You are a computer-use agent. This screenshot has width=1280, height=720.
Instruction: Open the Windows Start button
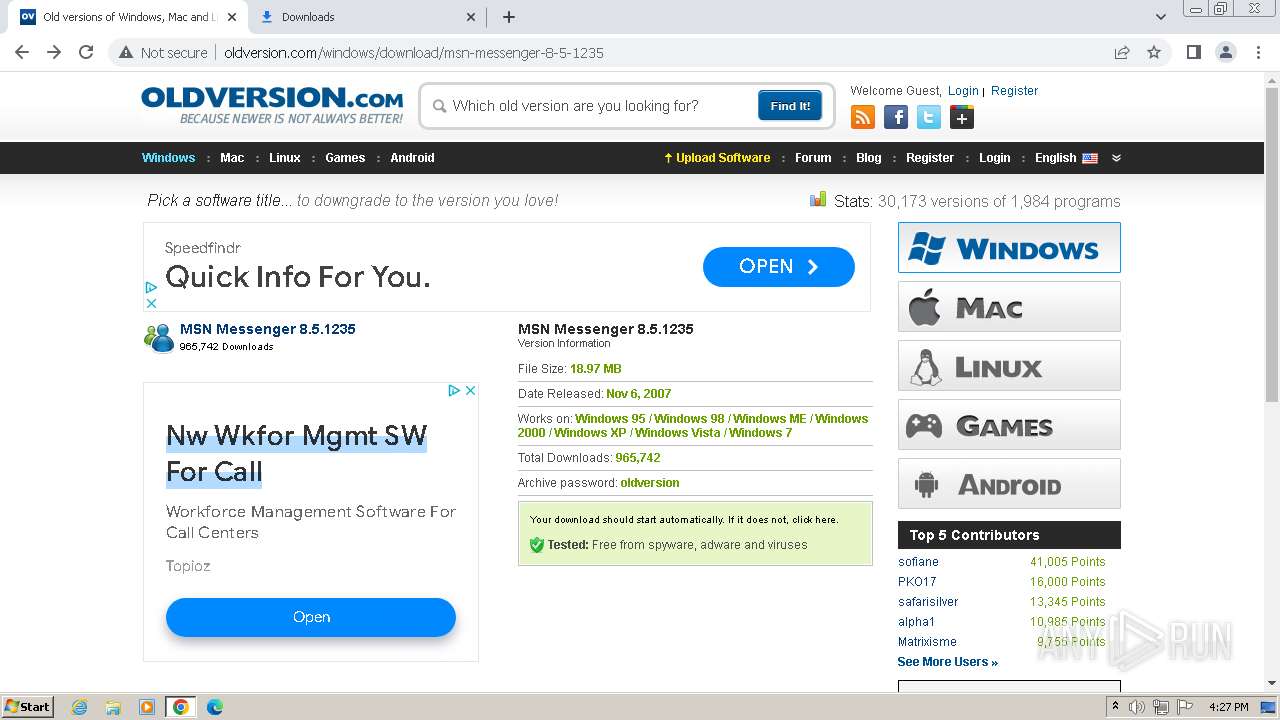click(28, 707)
